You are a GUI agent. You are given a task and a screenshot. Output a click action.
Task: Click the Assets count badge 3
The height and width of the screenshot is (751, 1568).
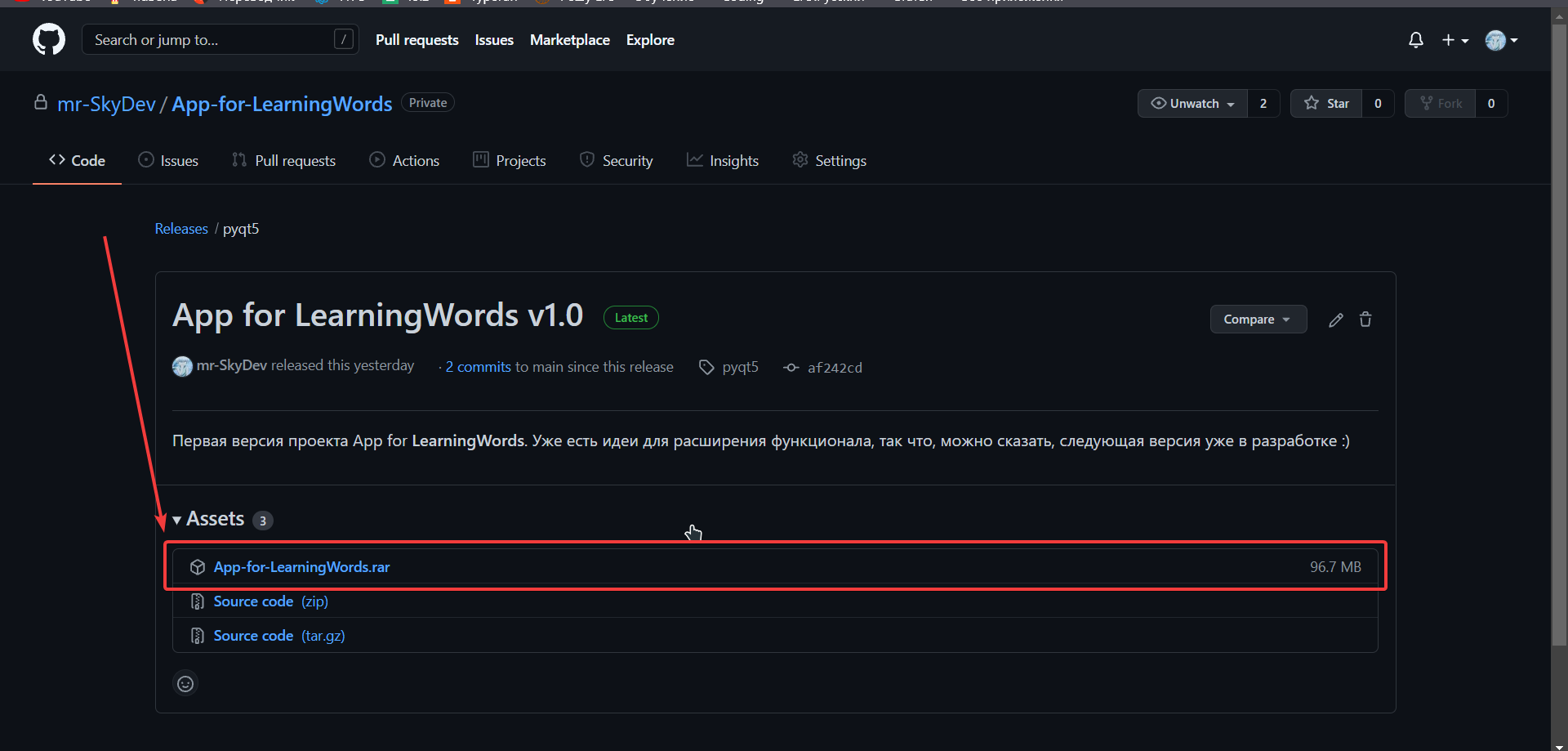pos(262,521)
